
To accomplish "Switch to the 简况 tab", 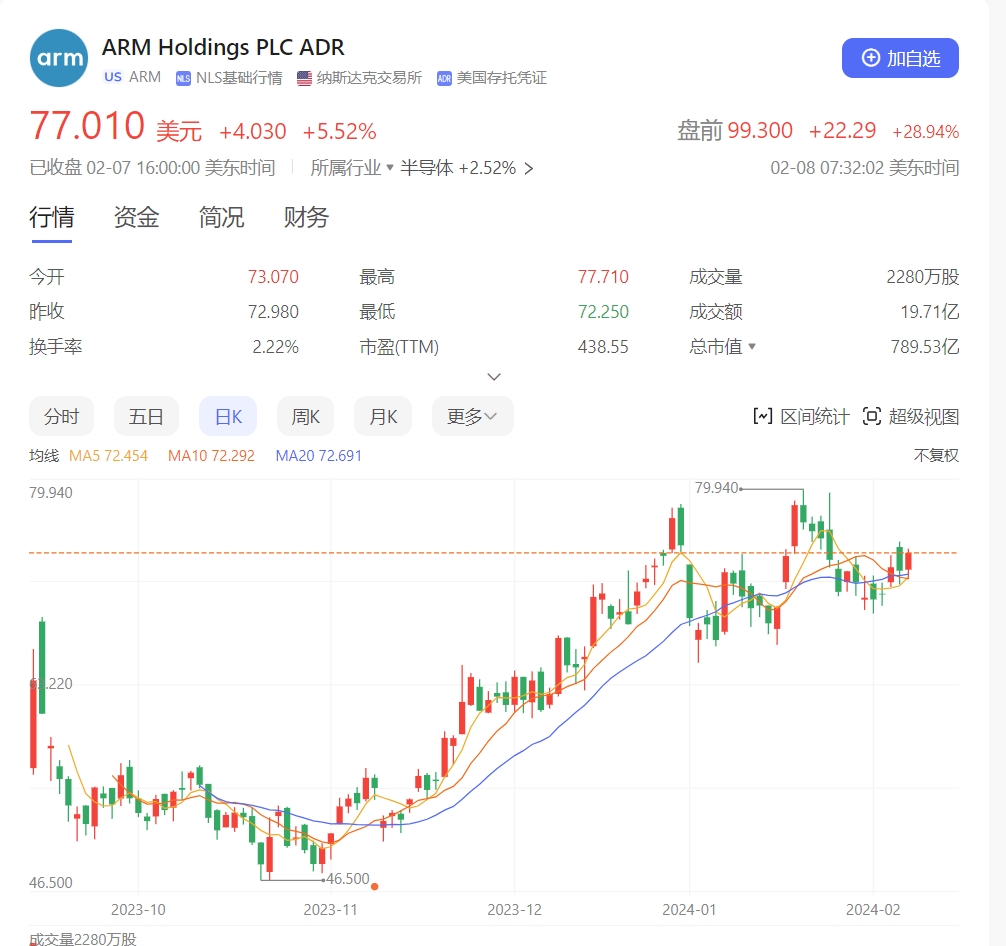I will (221, 217).
